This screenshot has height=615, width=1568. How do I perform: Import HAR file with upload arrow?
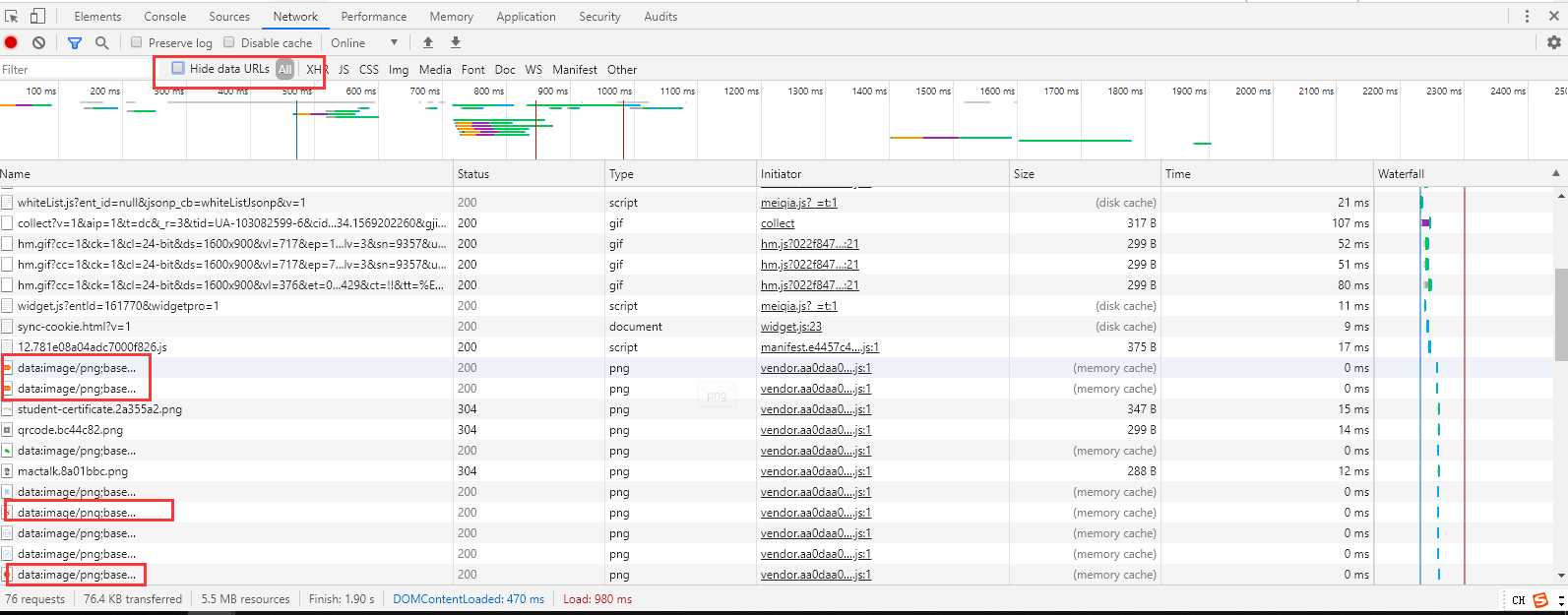[x=428, y=42]
